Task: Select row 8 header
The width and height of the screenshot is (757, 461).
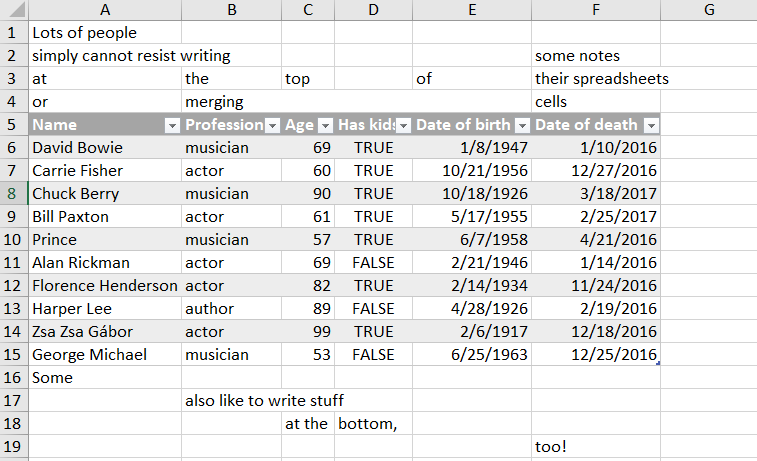Action: (x=13, y=194)
